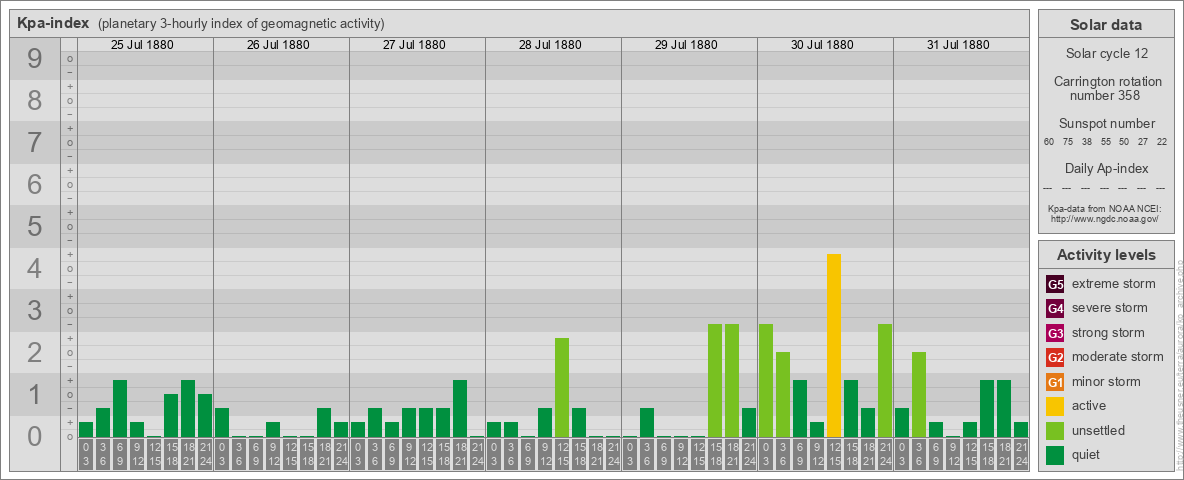Click the Kp scale number 0
The width and height of the screenshot is (1184, 480).
(x=35, y=436)
